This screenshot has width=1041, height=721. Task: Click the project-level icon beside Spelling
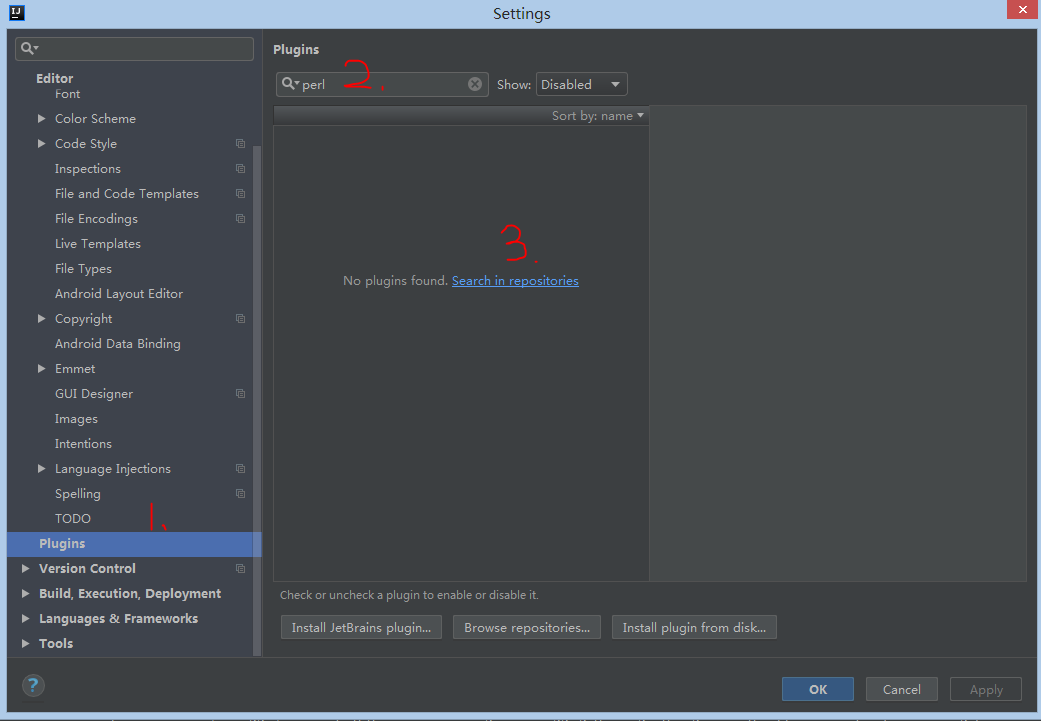tap(240, 494)
